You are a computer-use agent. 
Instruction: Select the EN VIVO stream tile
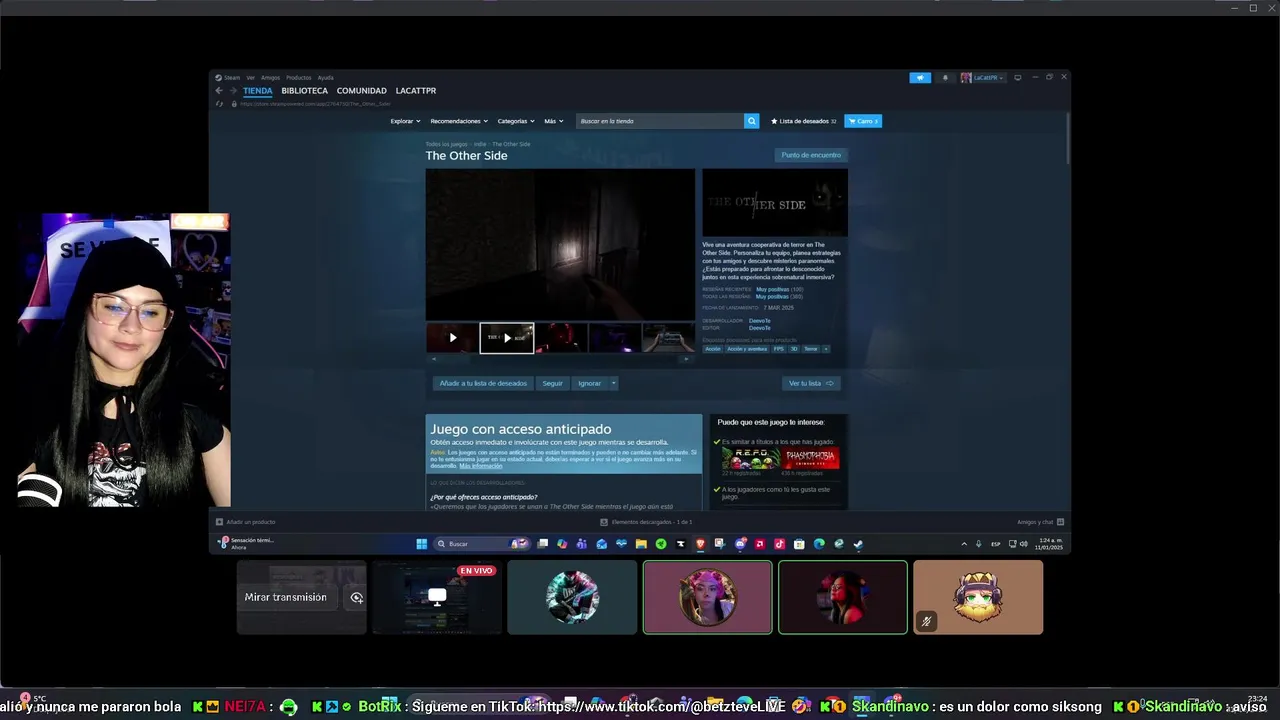pos(437,597)
